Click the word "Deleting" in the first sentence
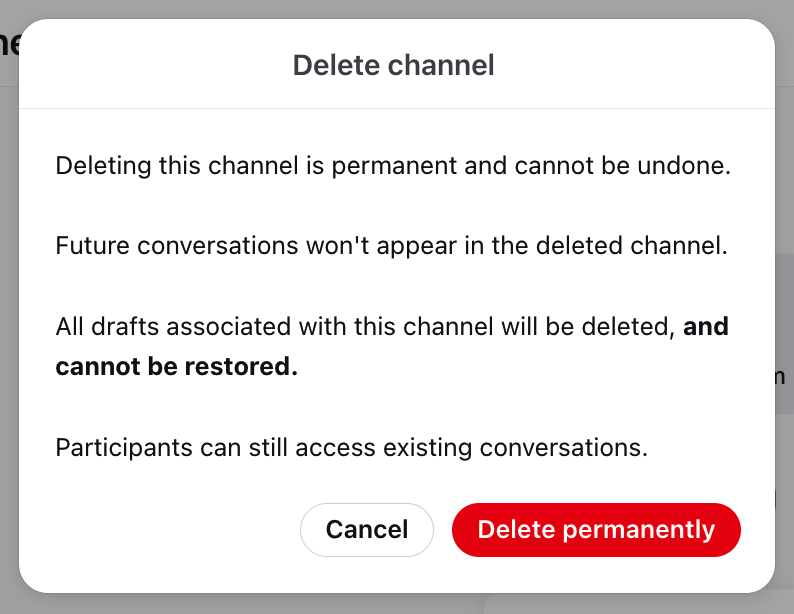794x614 pixels. pyautogui.click(x=103, y=166)
